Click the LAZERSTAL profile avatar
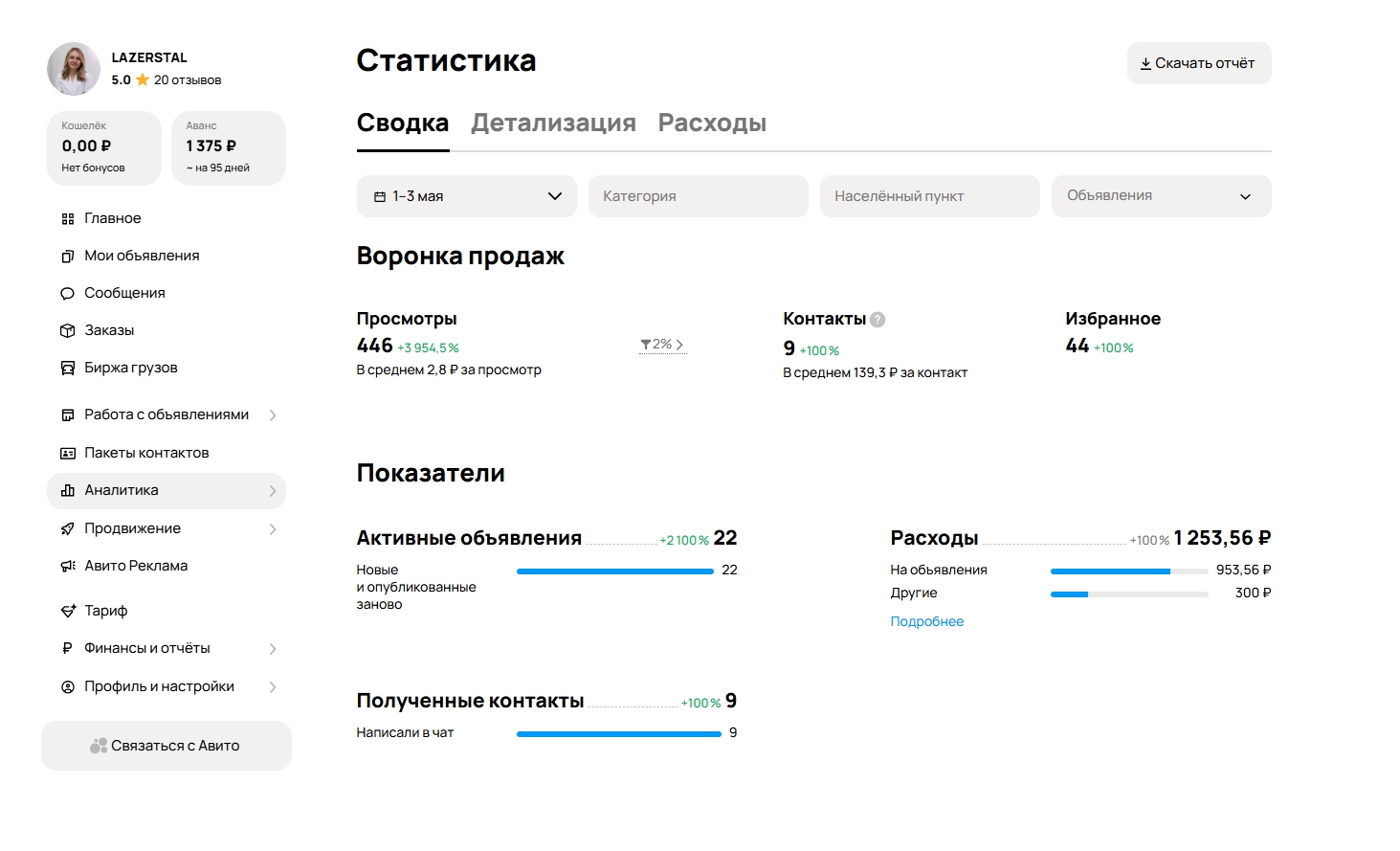This screenshot has height=851, width=1400. [x=74, y=69]
